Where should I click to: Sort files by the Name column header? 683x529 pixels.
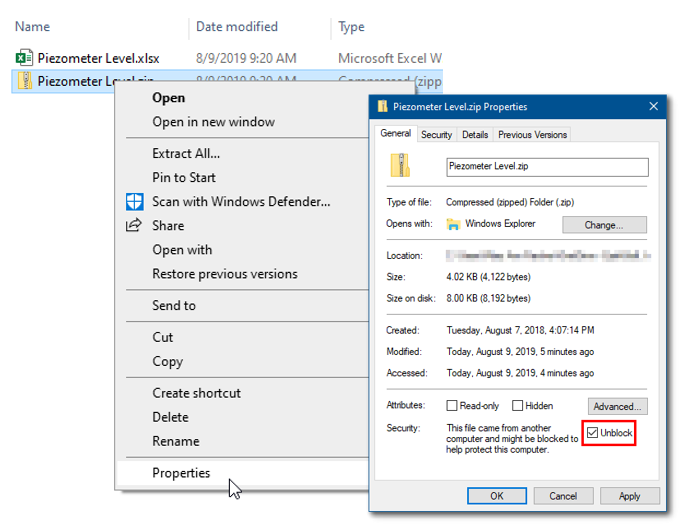[x=33, y=27]
